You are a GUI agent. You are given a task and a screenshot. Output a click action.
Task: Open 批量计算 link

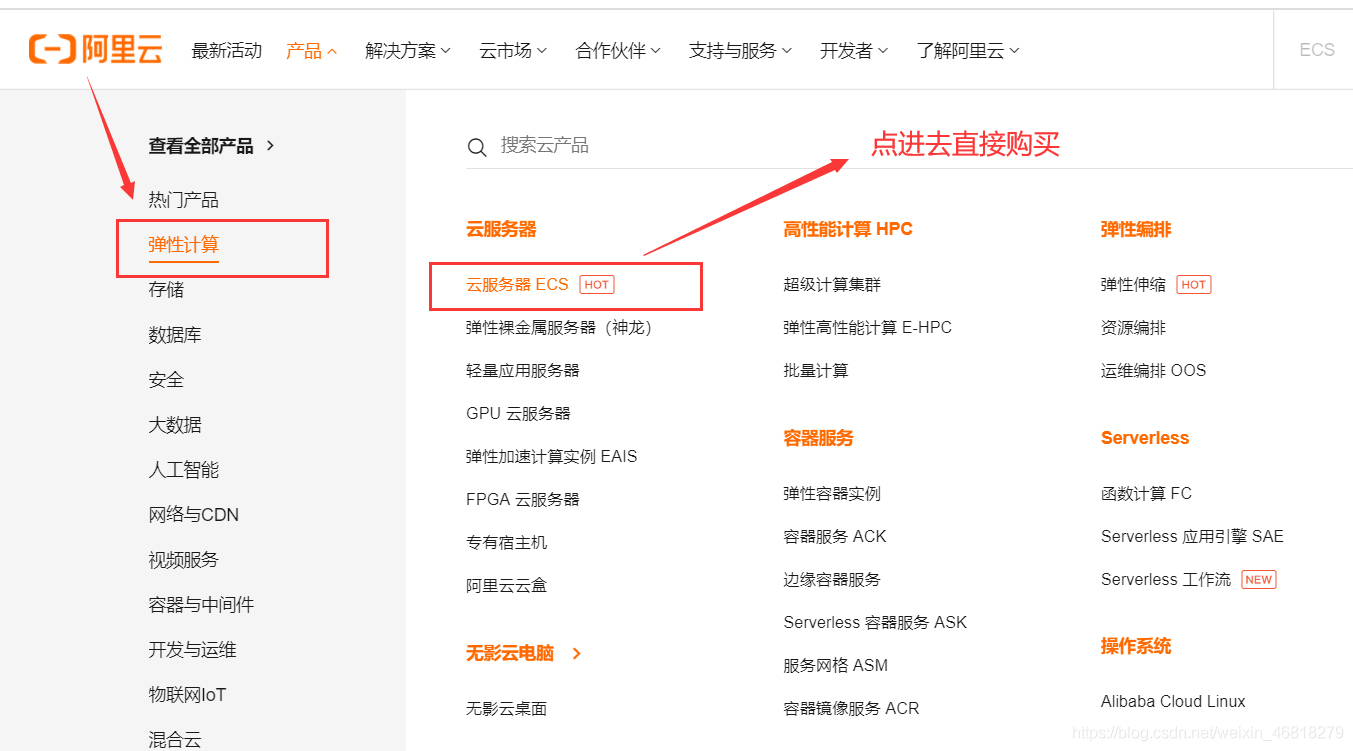(816, 371)
